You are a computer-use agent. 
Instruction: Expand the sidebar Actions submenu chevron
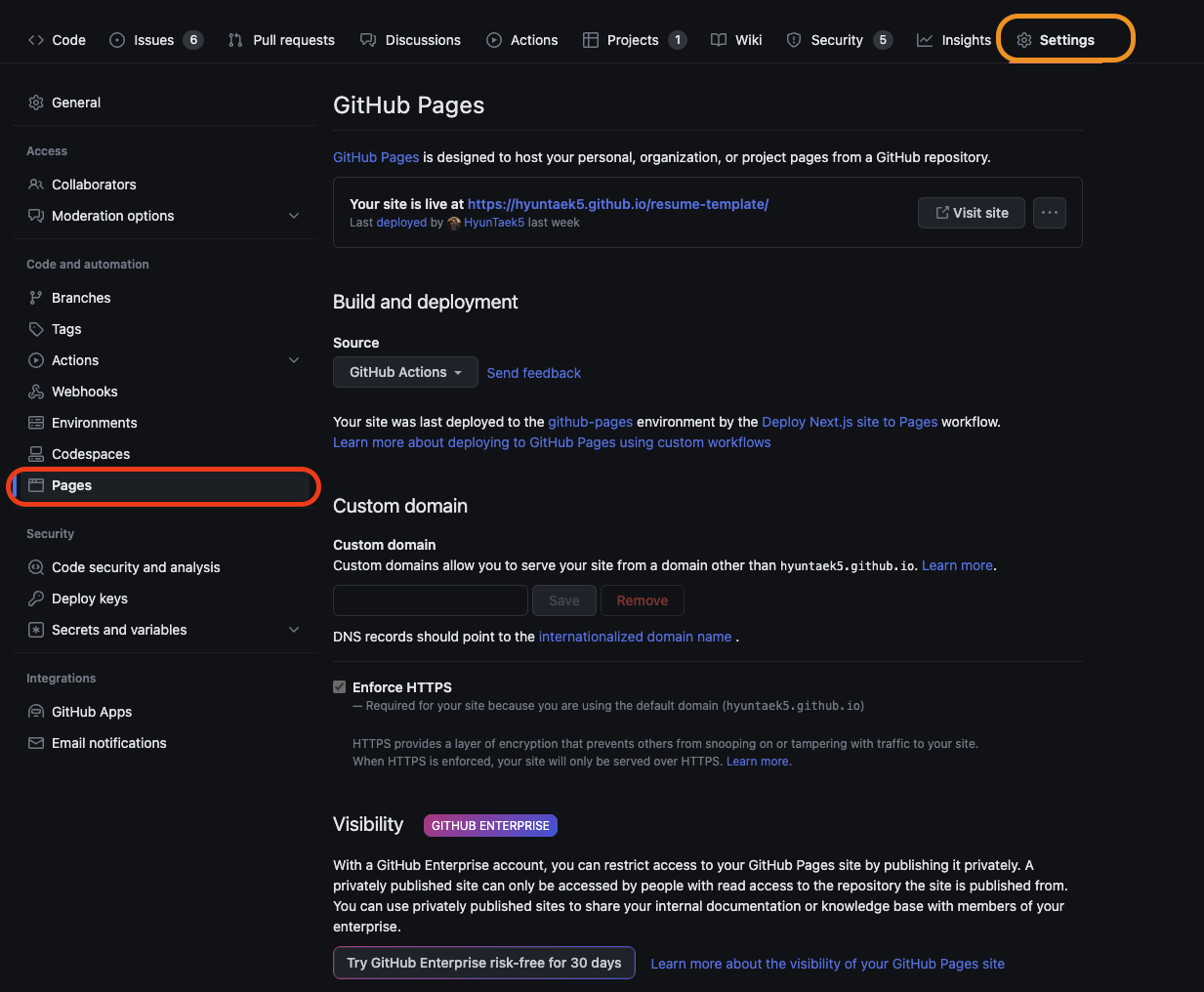(x=294, y=360)
